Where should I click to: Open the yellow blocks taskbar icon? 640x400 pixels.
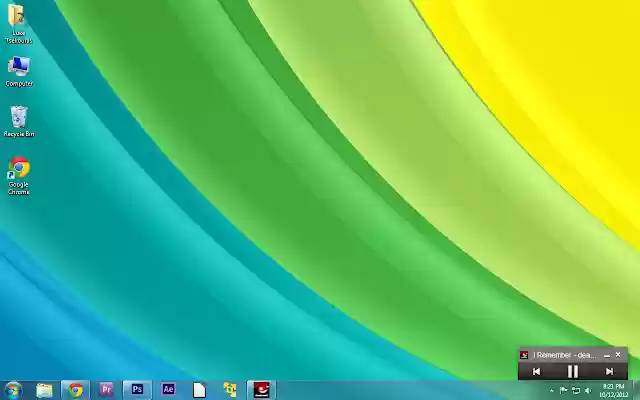click(x=230, y=390)
